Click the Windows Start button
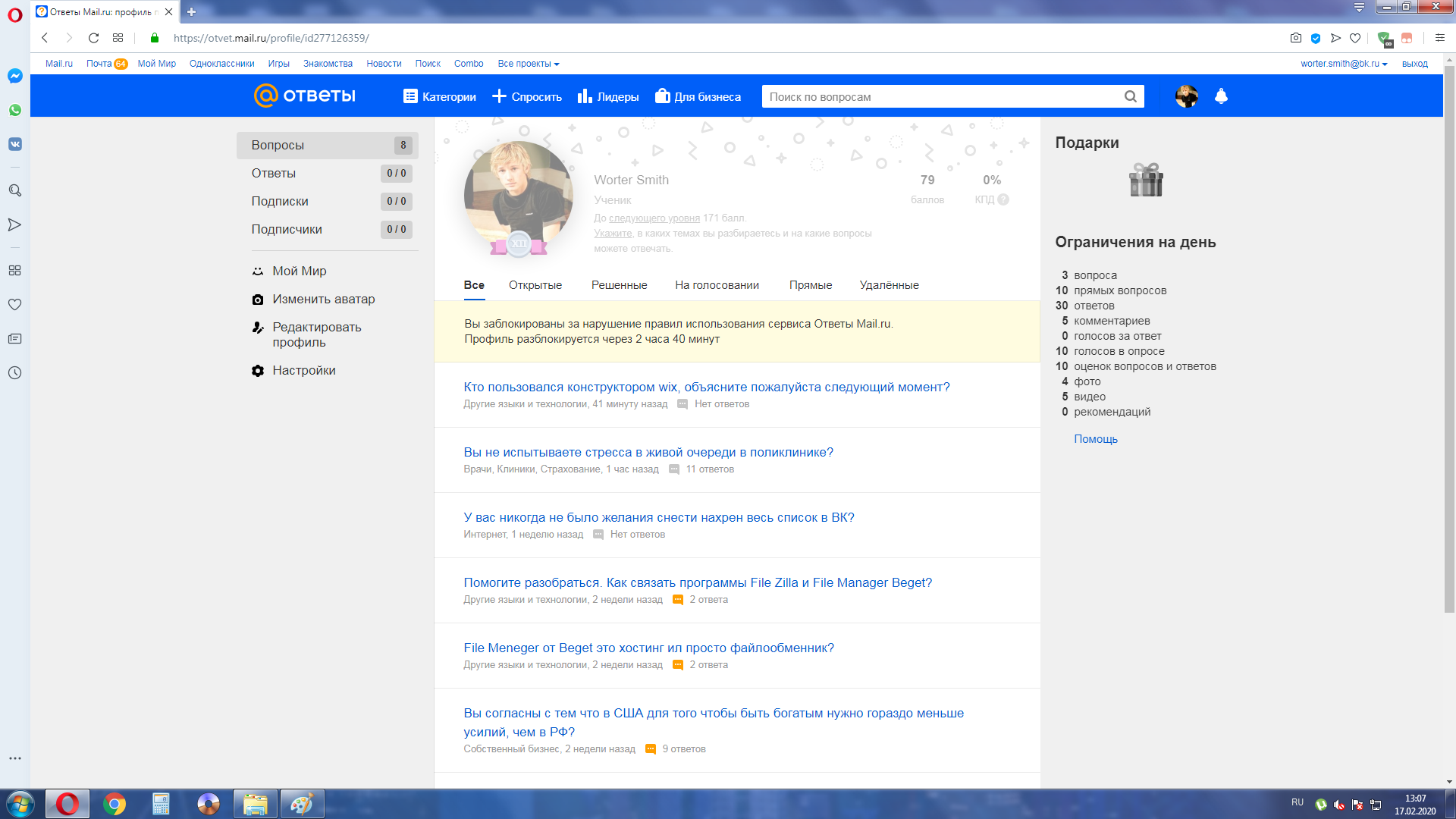 (x=20, y=804)
